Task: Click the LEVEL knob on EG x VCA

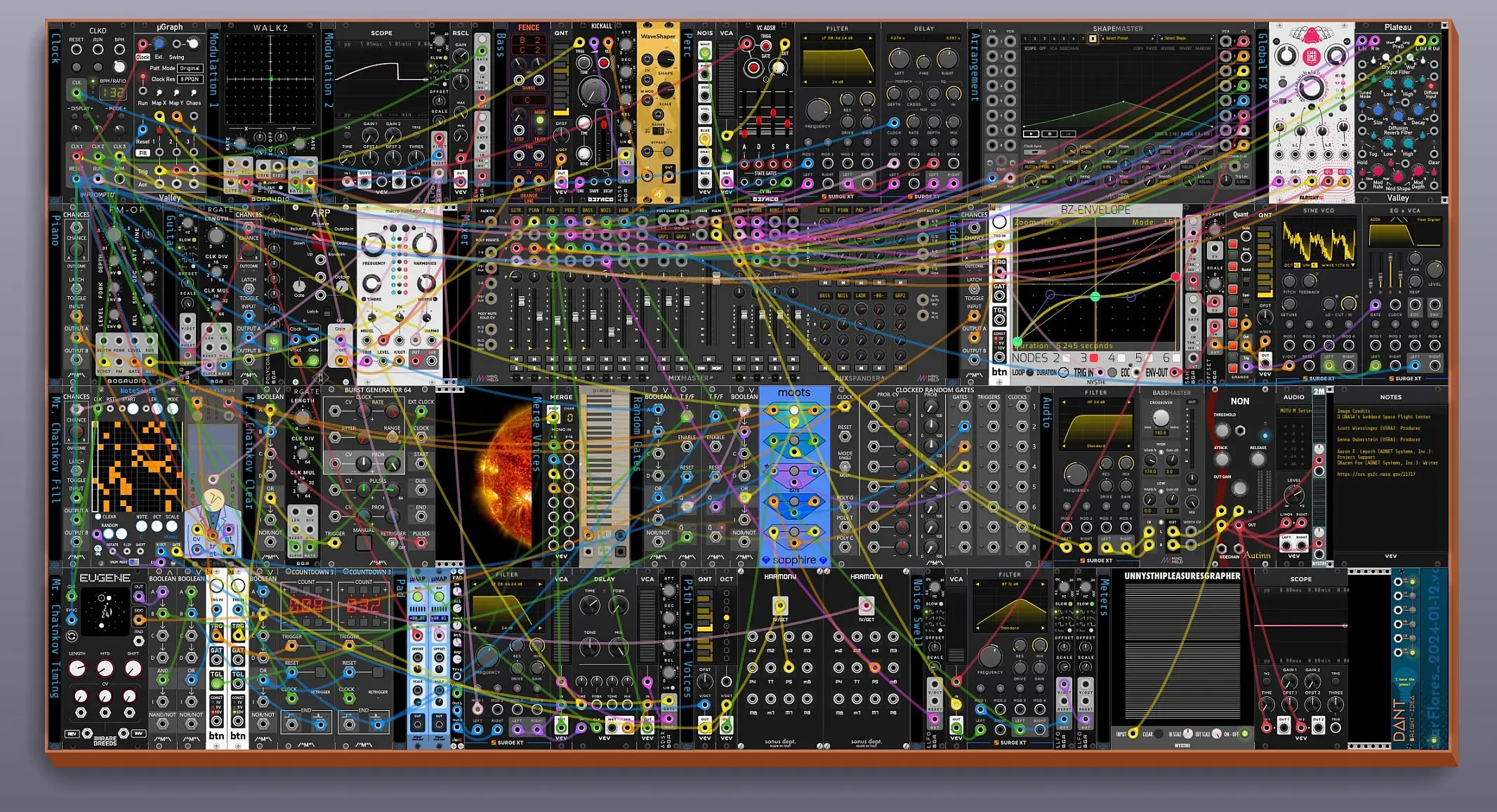Action: pyautogui.click(x=1435, y=270)
